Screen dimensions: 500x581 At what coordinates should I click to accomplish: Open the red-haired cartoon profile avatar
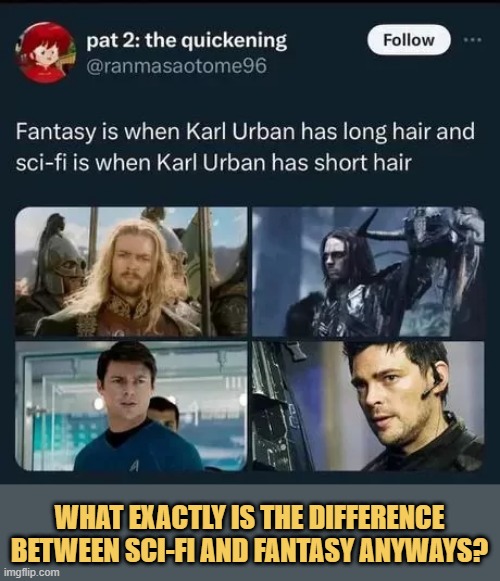coord(45,53)
